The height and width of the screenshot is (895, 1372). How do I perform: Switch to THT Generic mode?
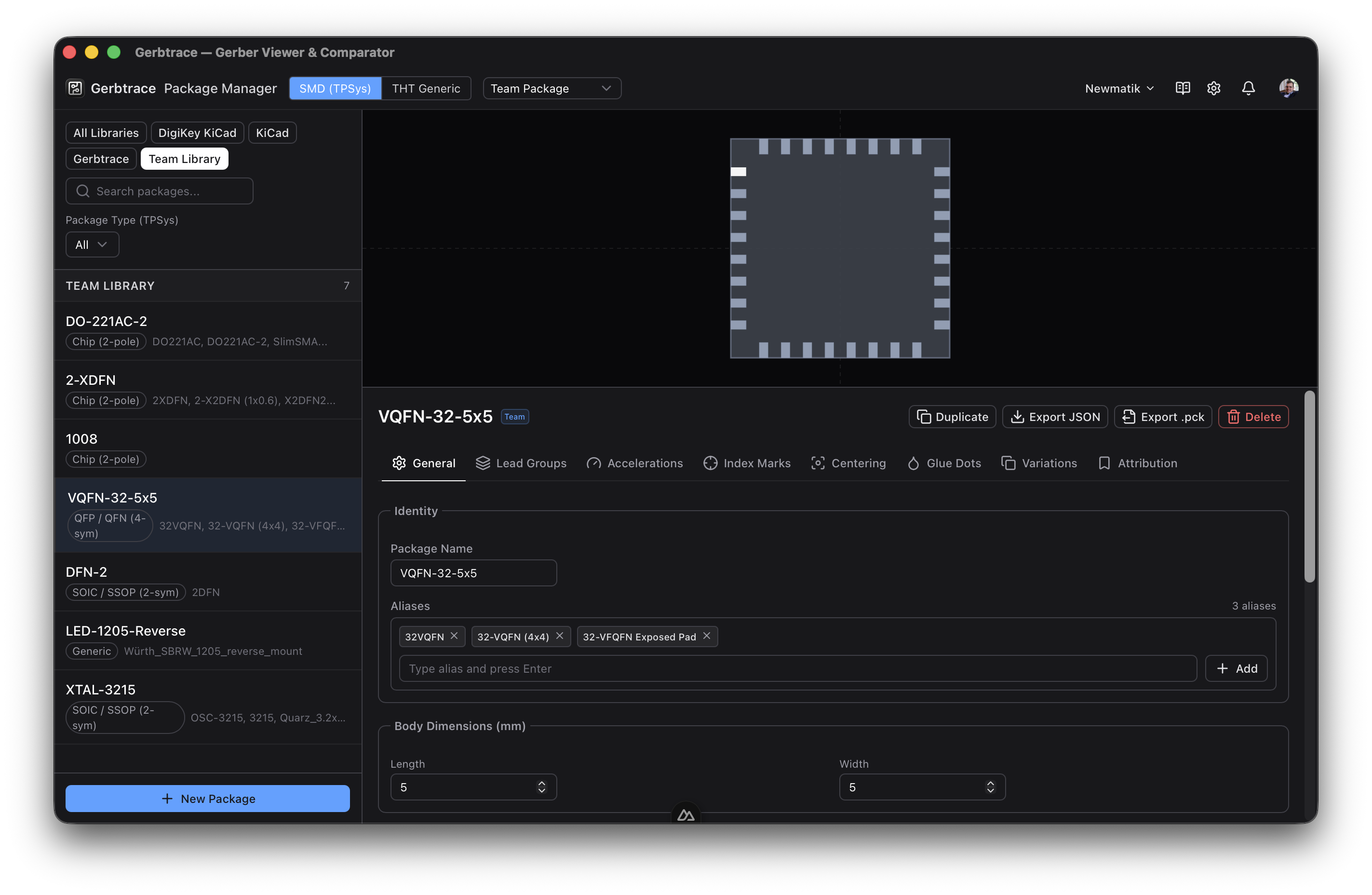click(x=426, y=88)
